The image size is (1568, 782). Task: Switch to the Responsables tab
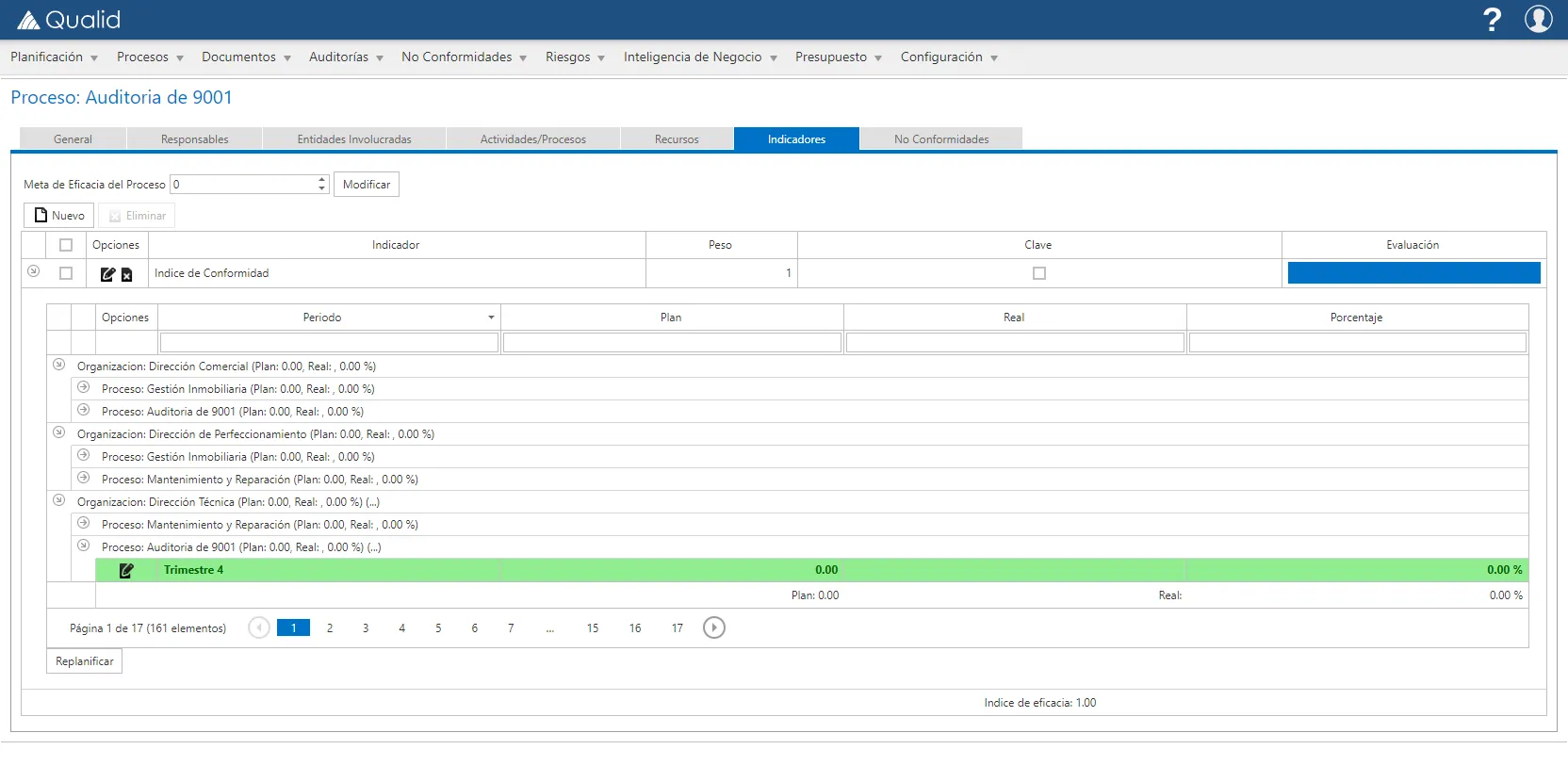pos(195,139)
